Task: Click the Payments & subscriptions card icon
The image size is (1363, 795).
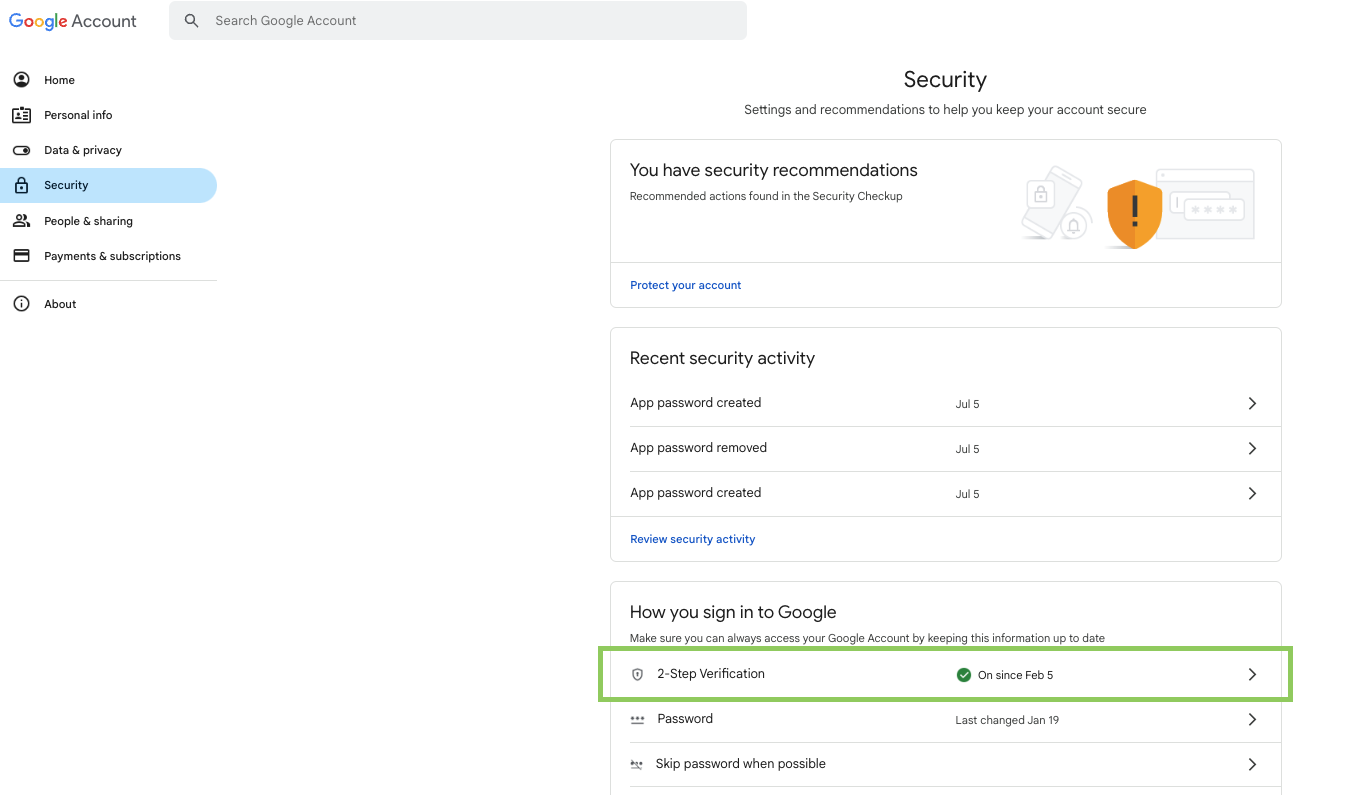Action: click(x=21, y=256)
